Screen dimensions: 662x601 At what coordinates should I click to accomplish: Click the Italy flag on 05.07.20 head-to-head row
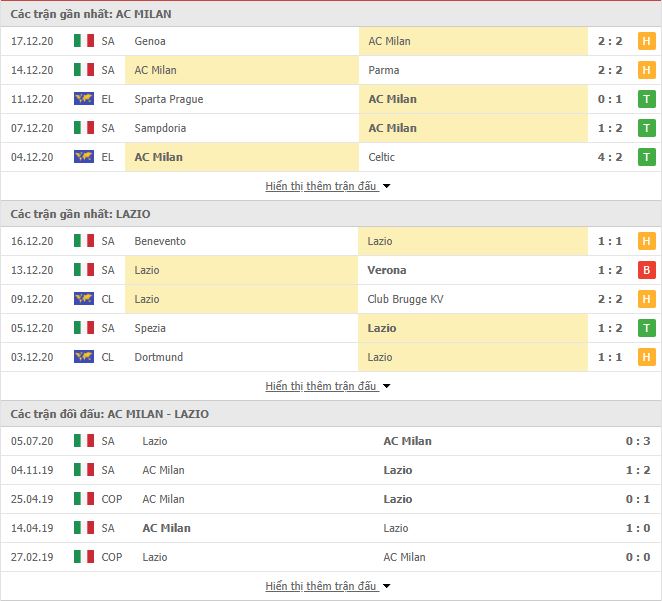pyautogui.click(x=84, y=441)
